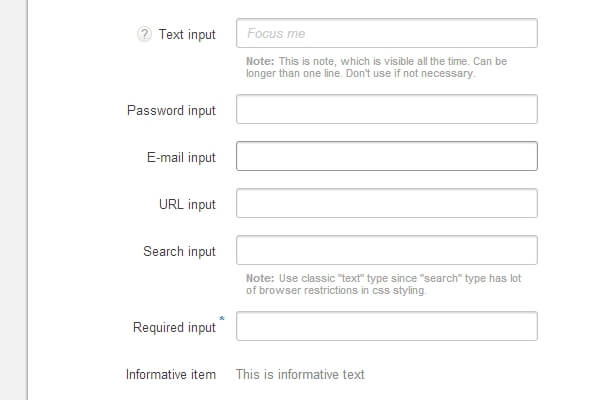
Task: Click the Required input text box
Action: 387,326
